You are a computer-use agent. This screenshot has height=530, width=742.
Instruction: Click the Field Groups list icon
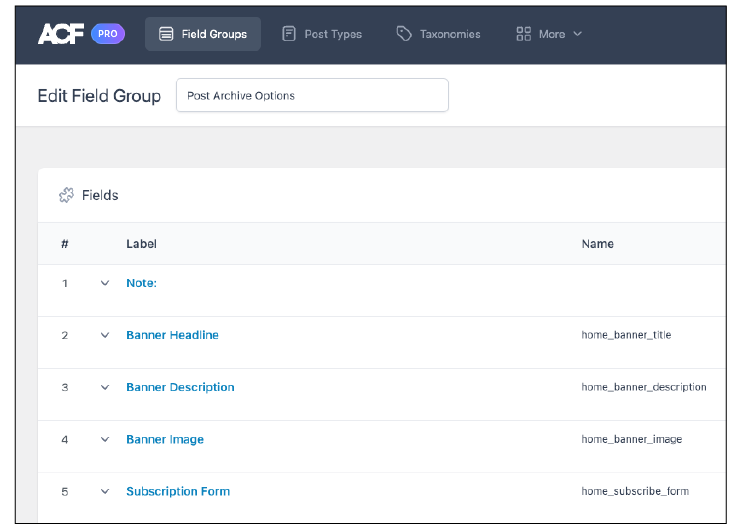click(x=166, y=34)
